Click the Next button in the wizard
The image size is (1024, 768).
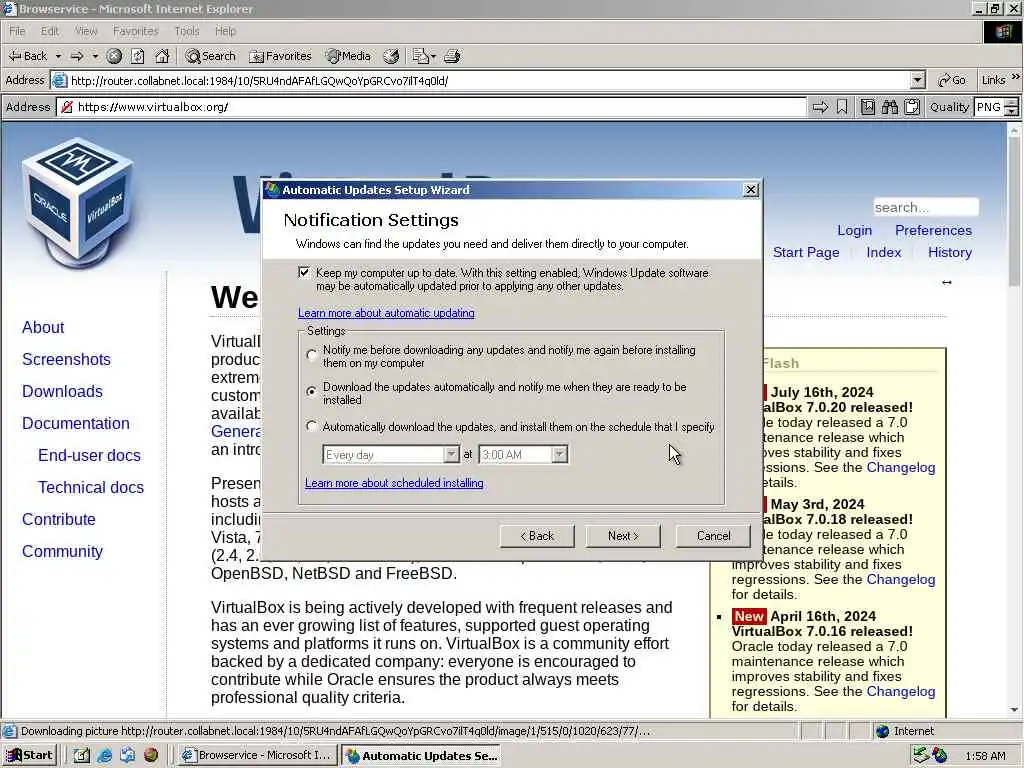point(623,536)
